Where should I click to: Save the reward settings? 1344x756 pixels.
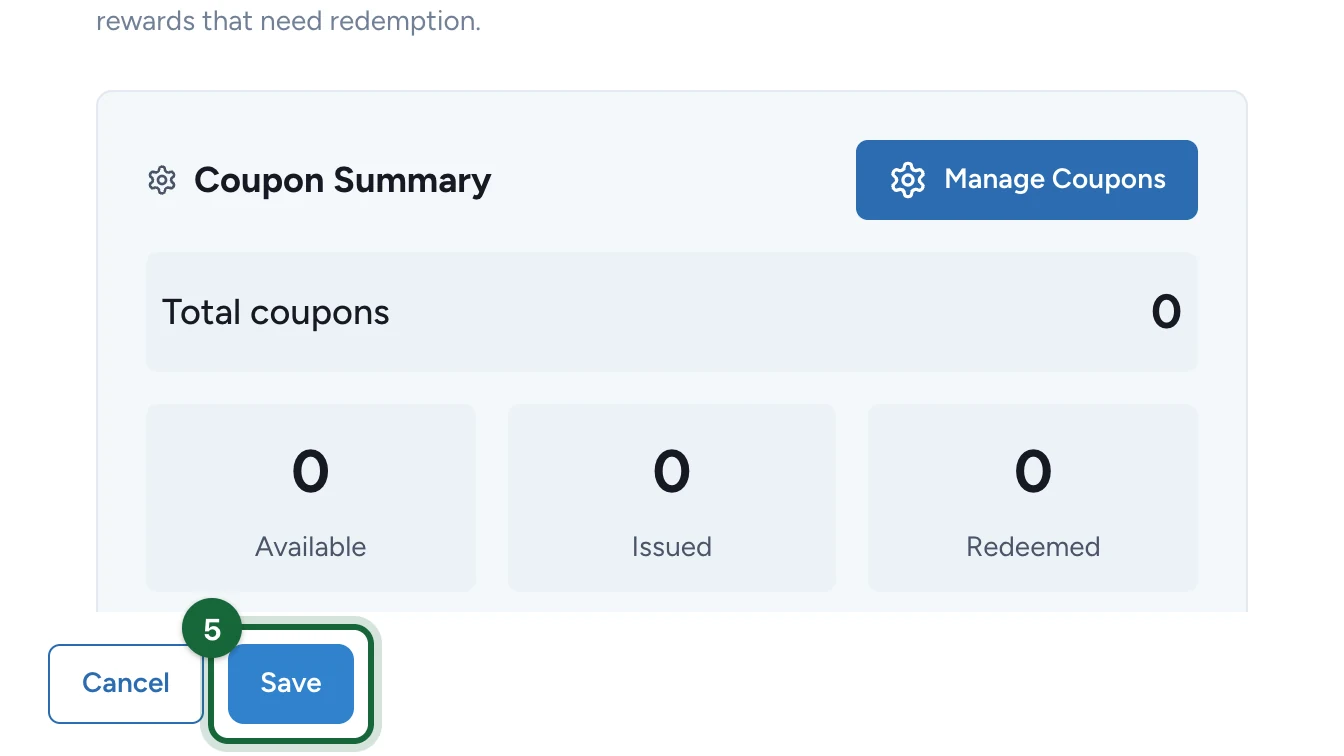(291, 684)
